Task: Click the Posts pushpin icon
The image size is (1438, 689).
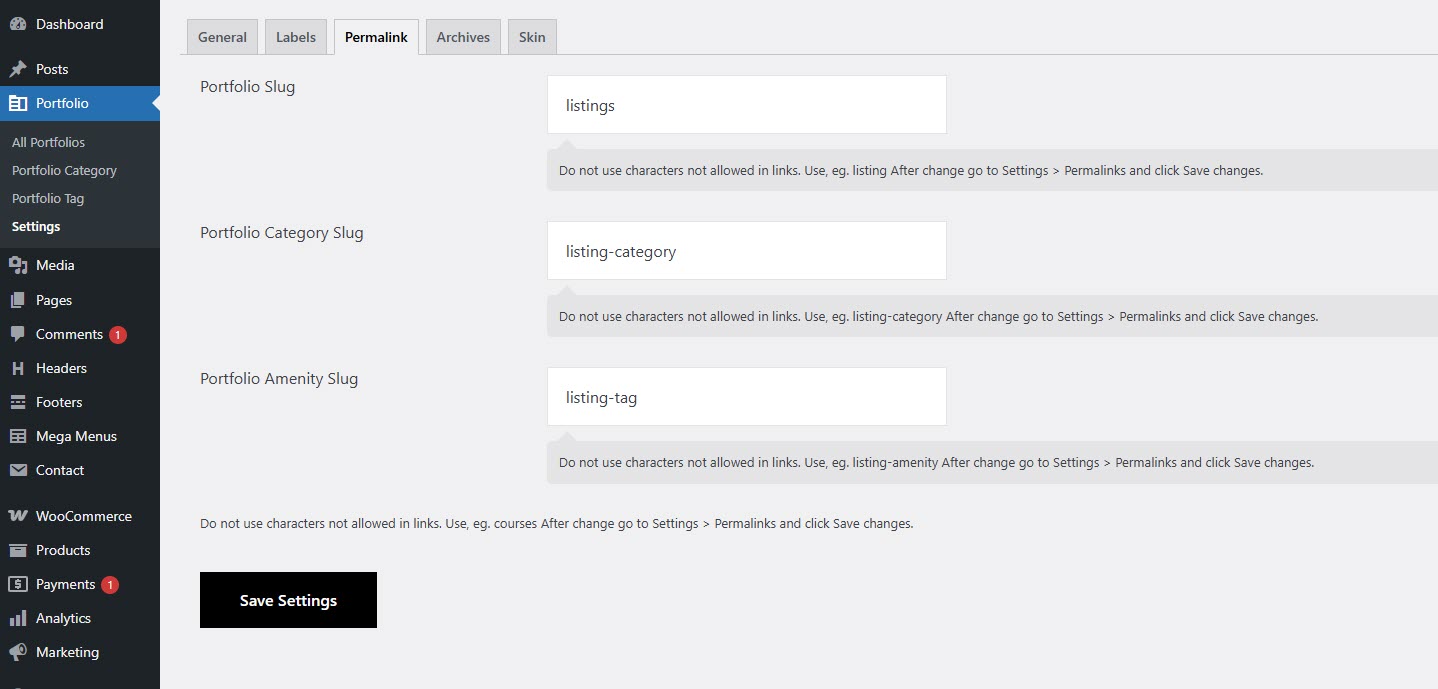Action: click(x=18, y=69)
